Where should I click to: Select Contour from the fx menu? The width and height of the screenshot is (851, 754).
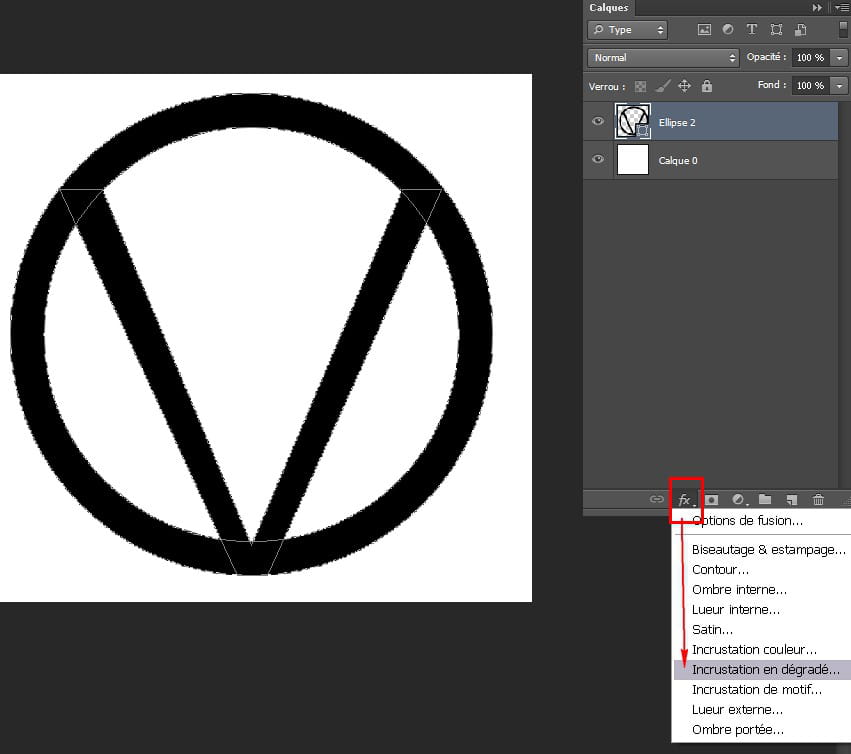(x=763, y=570)
